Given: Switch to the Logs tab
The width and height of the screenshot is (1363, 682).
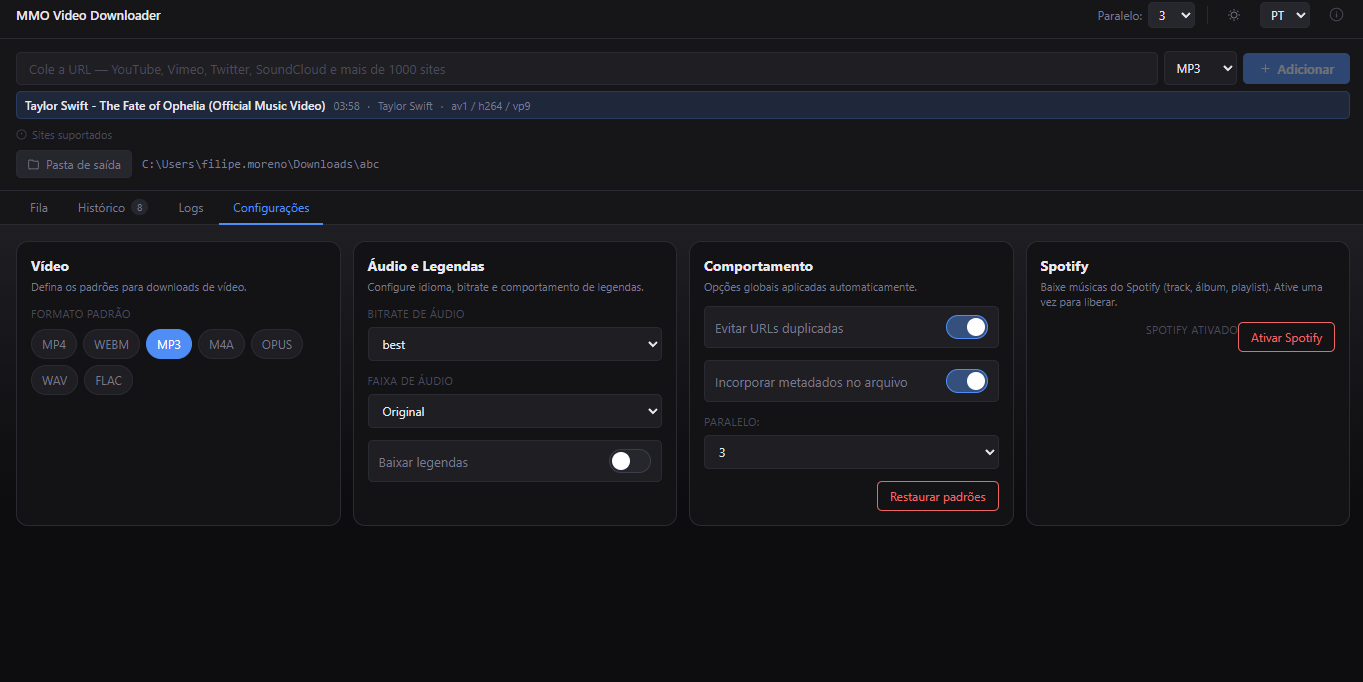Looking at the screenshot, I should tap(191, 208).
